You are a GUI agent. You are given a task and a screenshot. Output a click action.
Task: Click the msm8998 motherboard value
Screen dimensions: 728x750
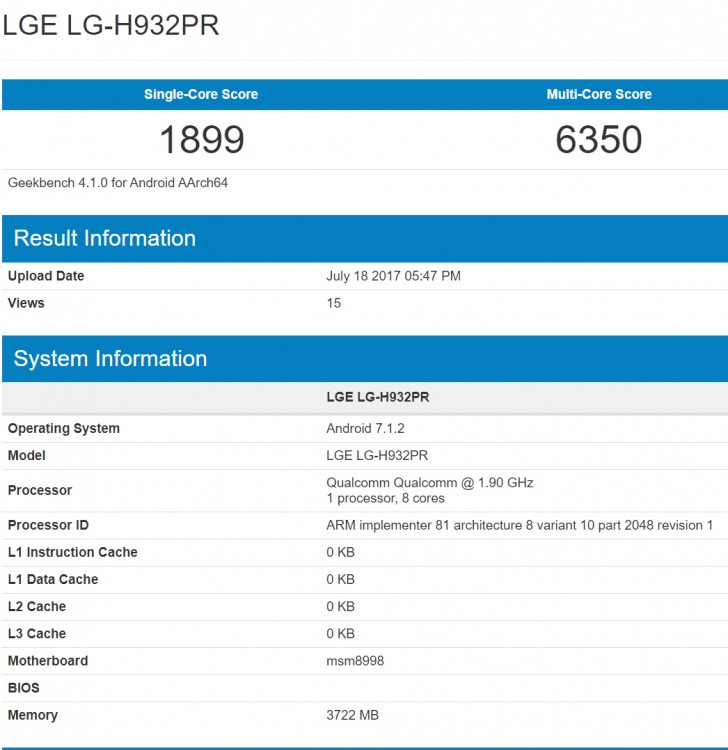[x=355, y=661]
